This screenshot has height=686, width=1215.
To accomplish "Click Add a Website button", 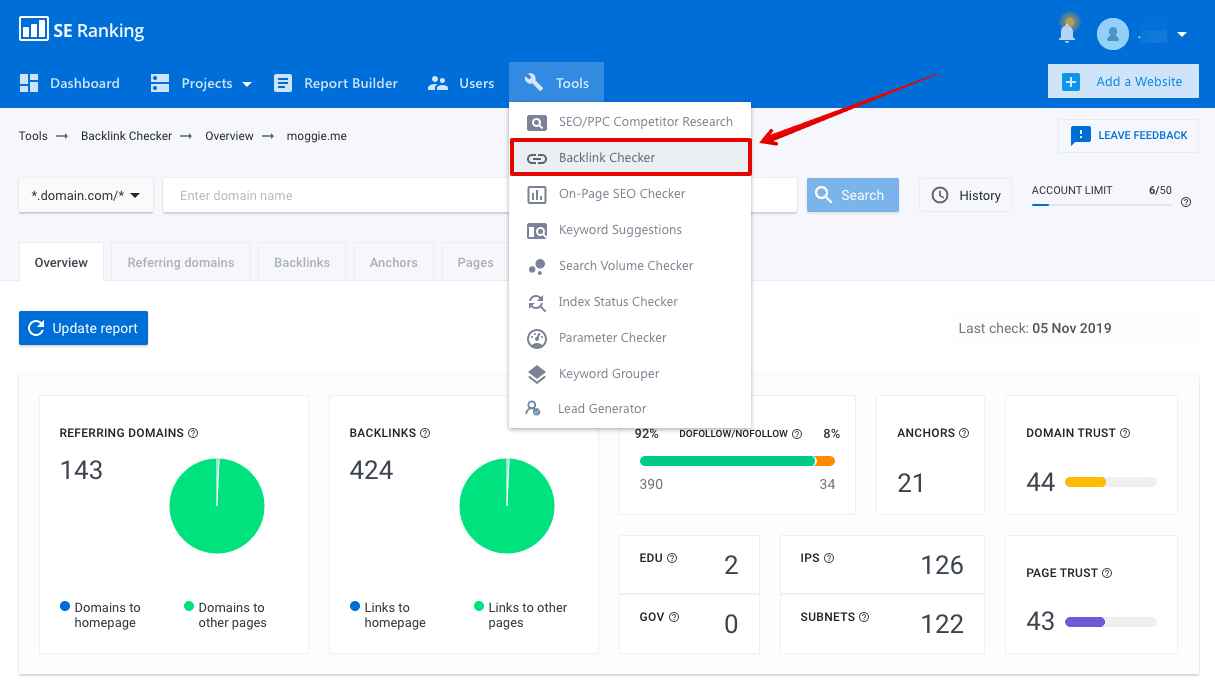I will point(1123,82).
